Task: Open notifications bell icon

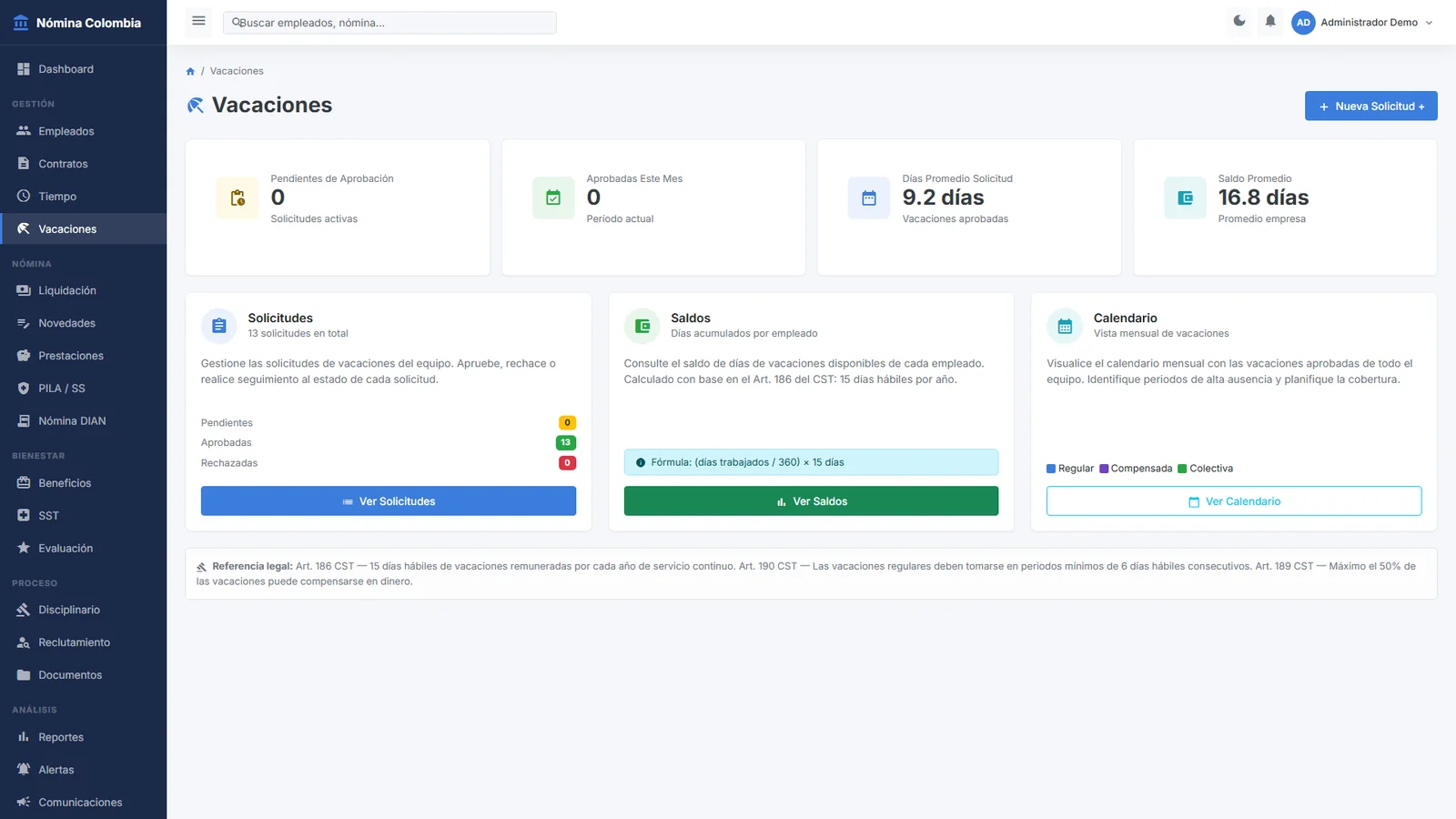Action: (1270, 21)
